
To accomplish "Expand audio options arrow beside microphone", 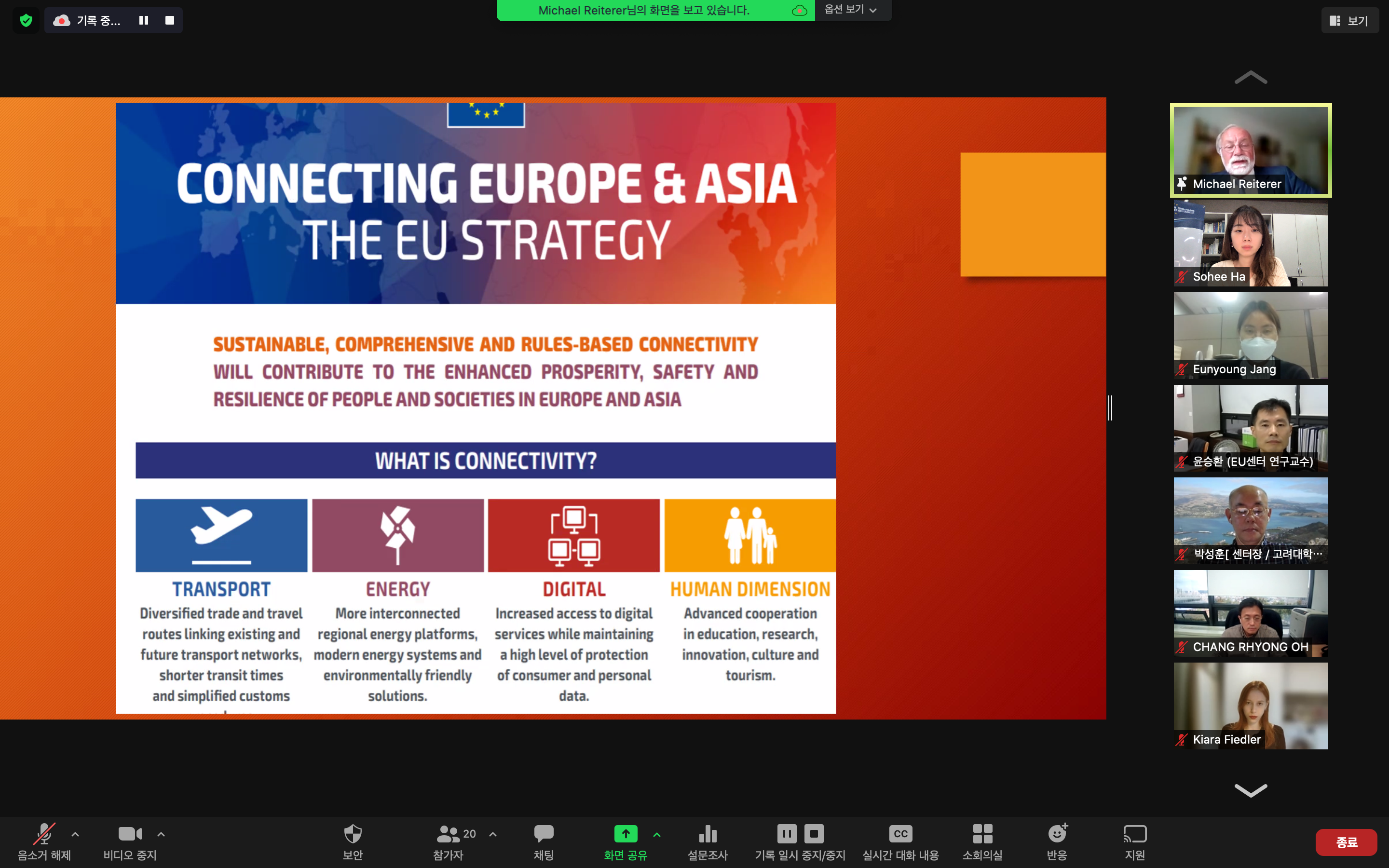I will (75, 834).
